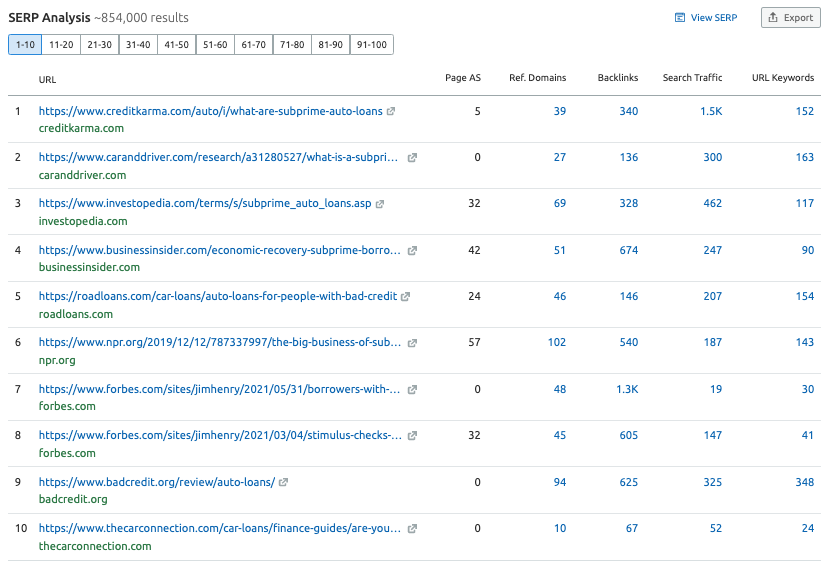Open external link icon for roadloans URL

[405, 297]
